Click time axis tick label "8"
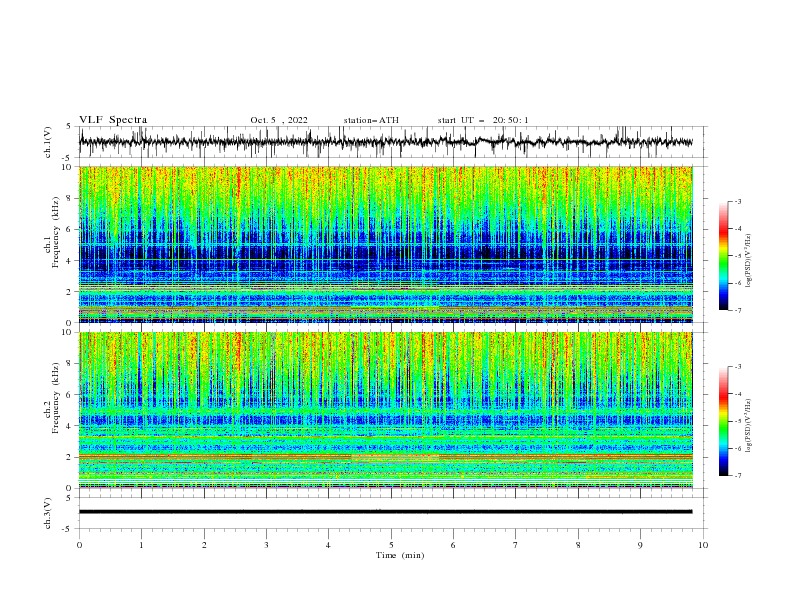 pos(578,545)
